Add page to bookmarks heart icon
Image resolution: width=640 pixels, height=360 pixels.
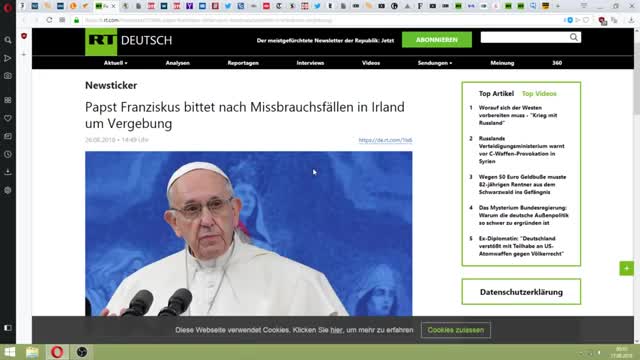[586, 20]
